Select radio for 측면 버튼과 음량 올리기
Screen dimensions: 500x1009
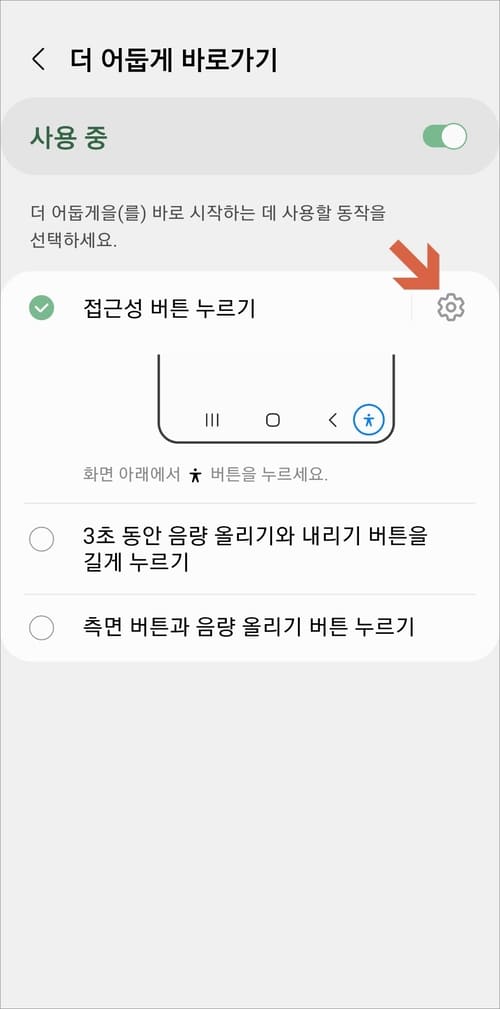click(42, 627)
